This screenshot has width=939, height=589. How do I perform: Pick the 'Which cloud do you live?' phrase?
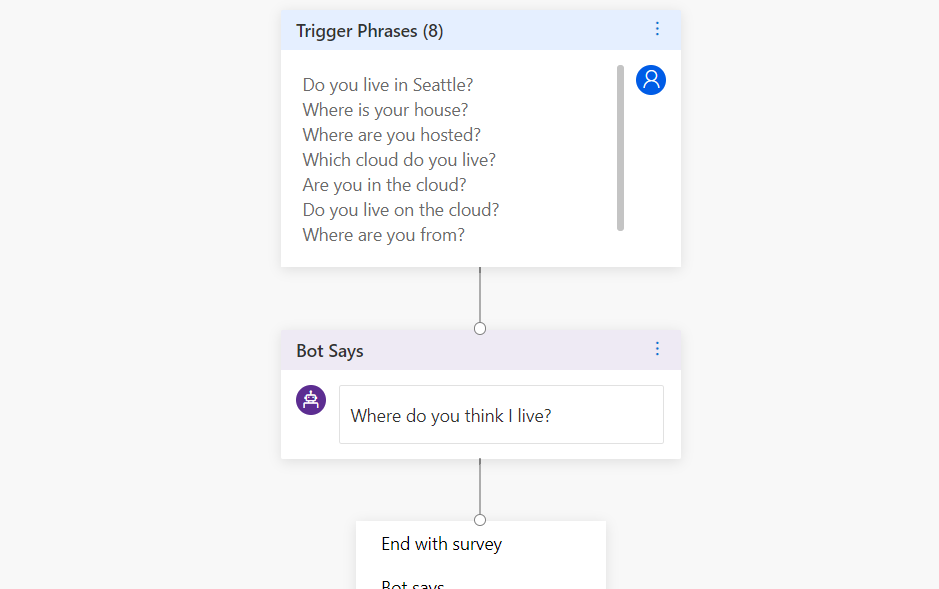(399, 160)
